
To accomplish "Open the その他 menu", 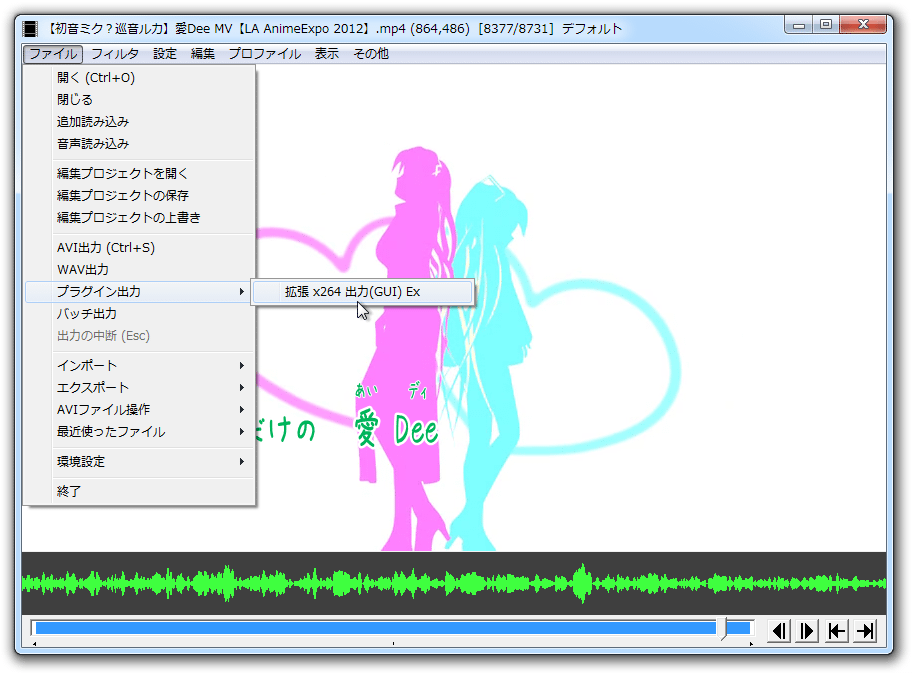I will 370,54.
